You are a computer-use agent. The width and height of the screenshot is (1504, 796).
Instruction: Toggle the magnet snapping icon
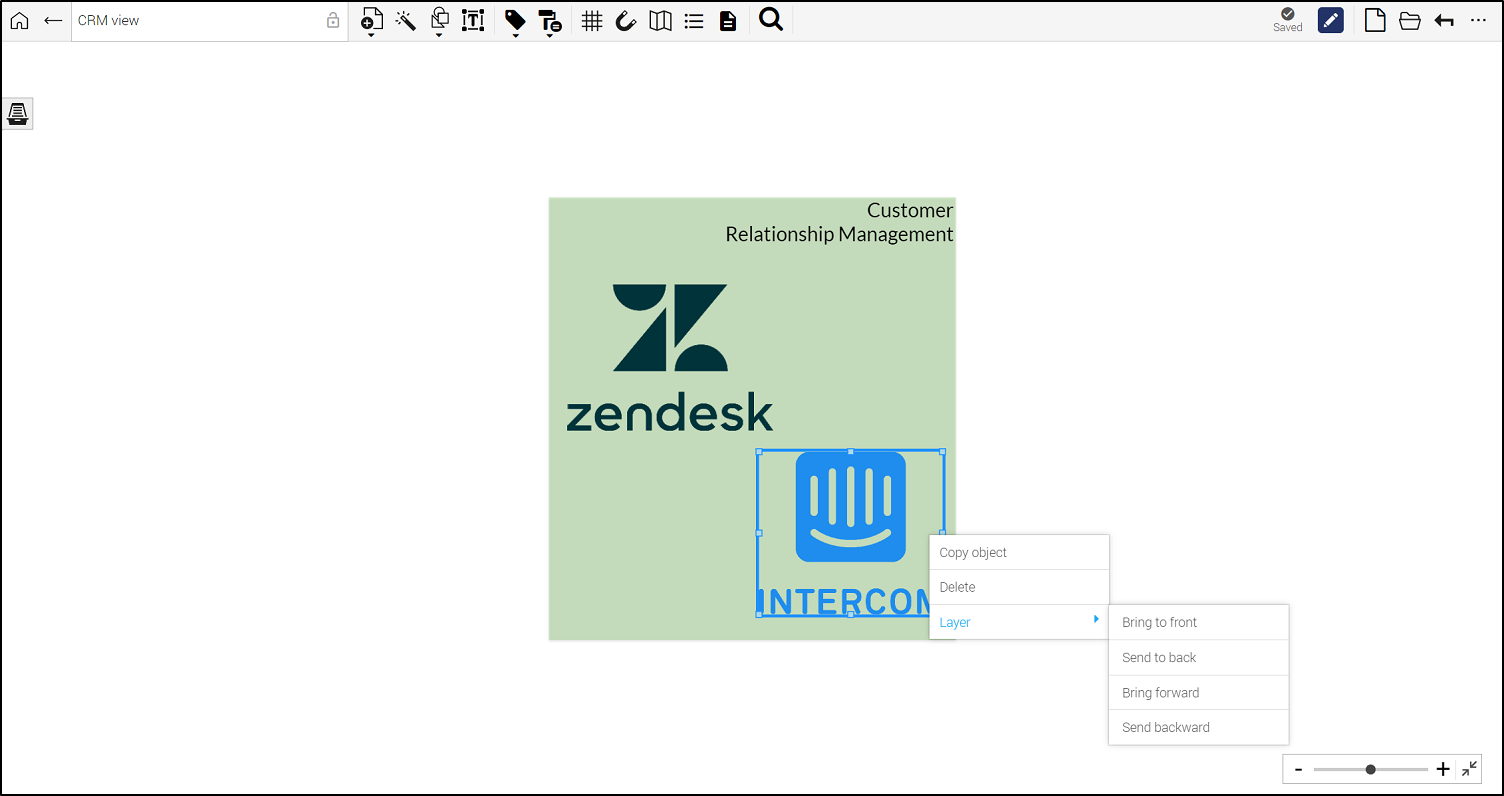point(626,20)
